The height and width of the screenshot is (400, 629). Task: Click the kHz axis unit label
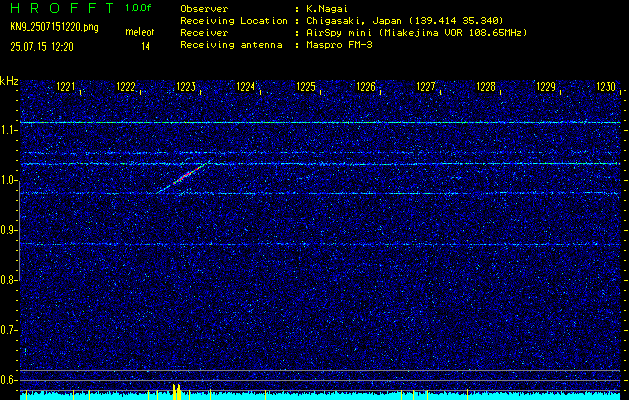tap(9, 81)
